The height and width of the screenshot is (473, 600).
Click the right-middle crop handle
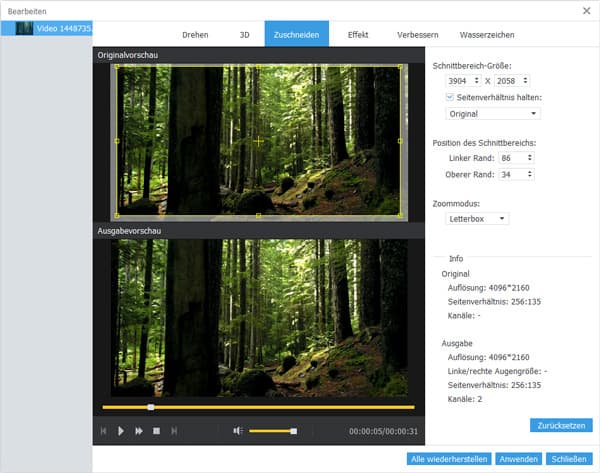[400, 141]
